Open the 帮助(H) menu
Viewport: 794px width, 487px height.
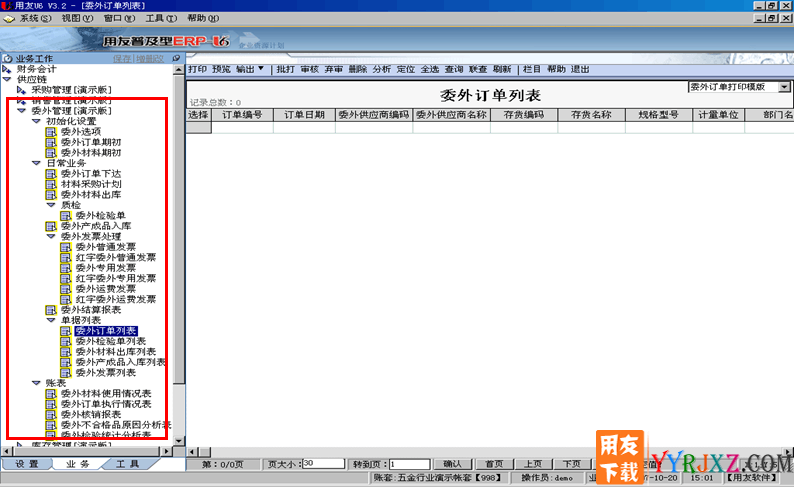click(203, 18)
